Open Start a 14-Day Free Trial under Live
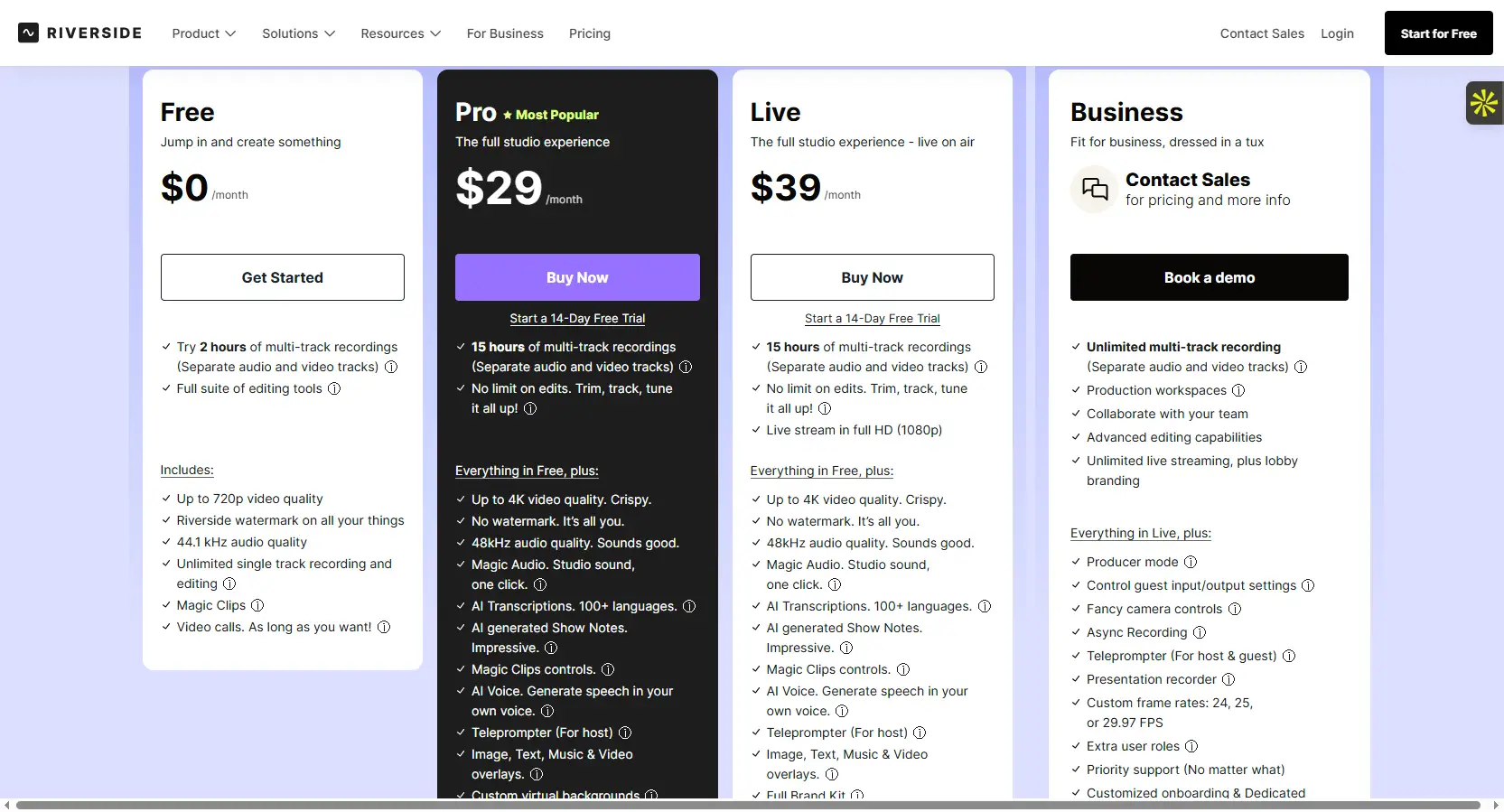The width and height of the screenshot is (1504, 812). (872, 319)
